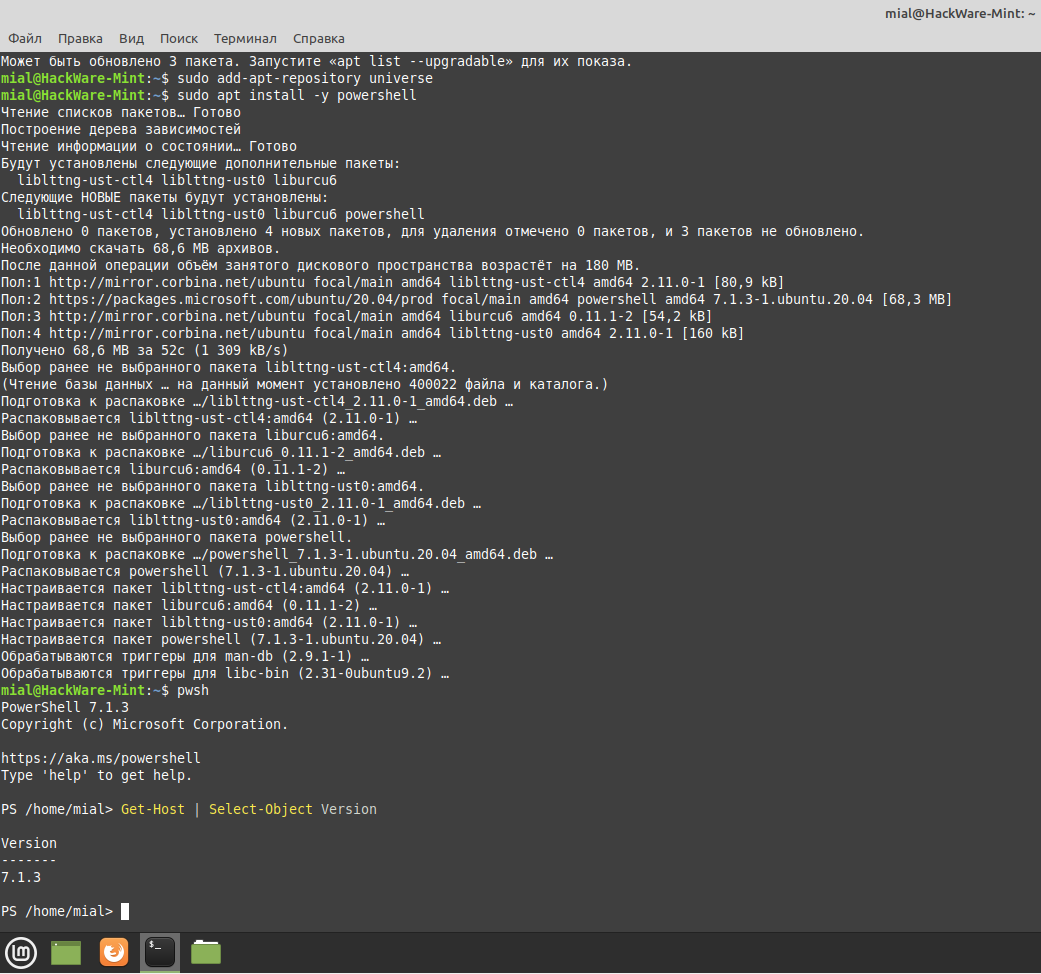
Task: Click 'Подготовка к распаковке …/powershell_7.1.3-1' line
Action: click(277, 554)
